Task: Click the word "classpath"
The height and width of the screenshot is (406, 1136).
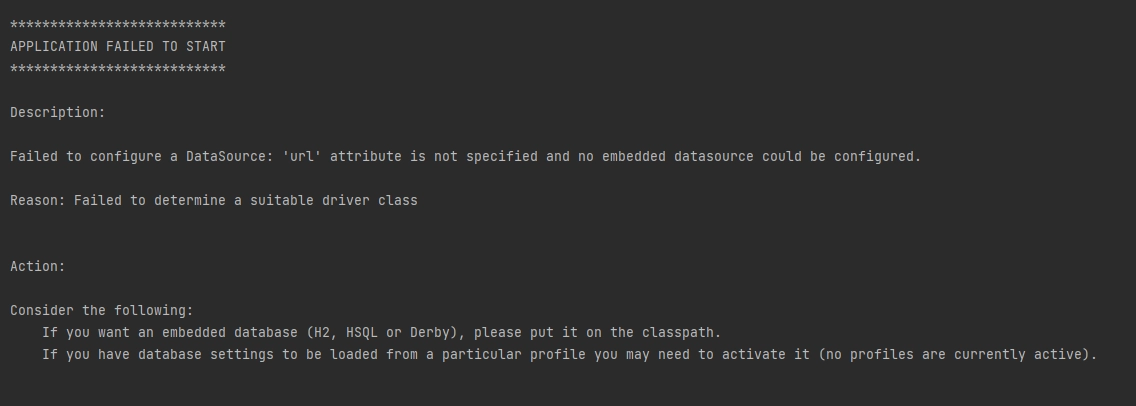Action: click(x=677, y=333)
